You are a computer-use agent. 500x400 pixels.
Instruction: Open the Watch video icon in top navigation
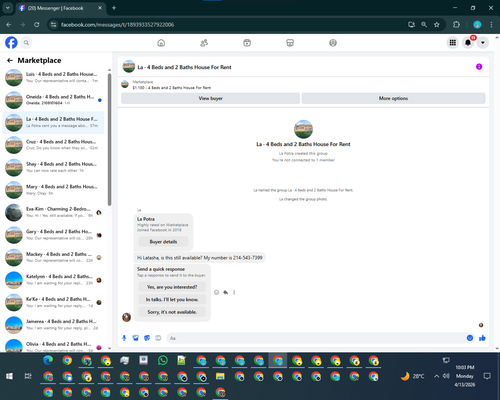point(247,43)
